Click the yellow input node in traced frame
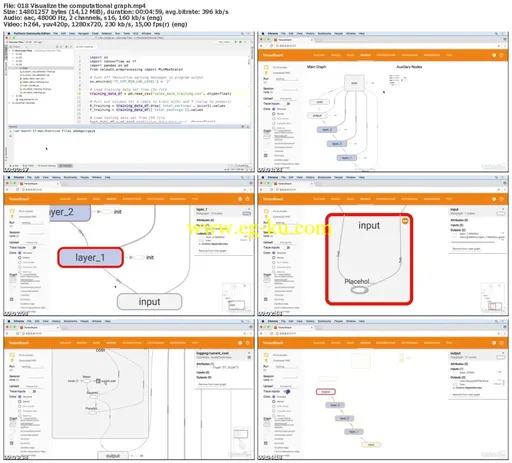Image resolution: width=512 pixels, height=463 pixels. point(371,445)
